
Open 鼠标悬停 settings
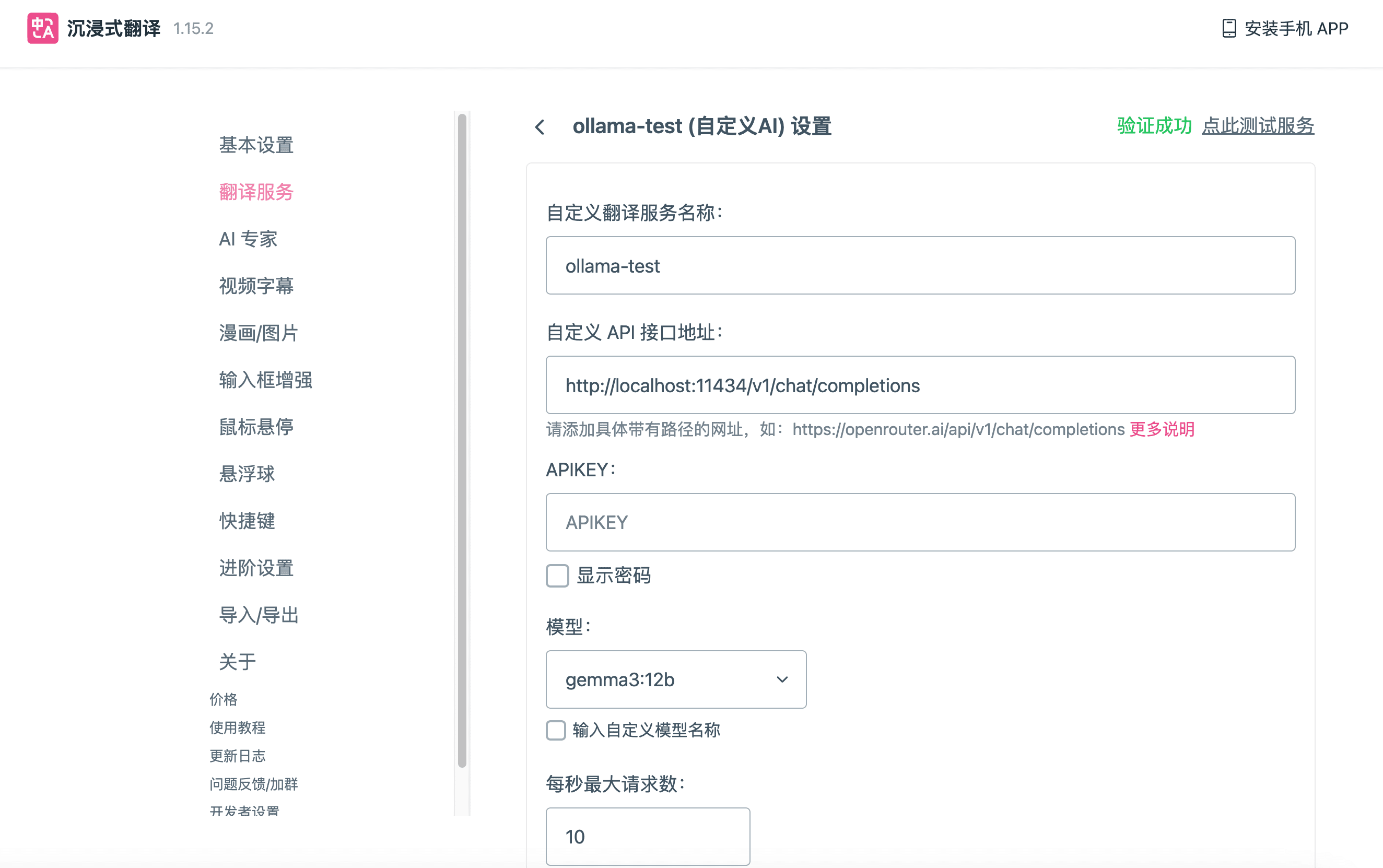point(256,427)
